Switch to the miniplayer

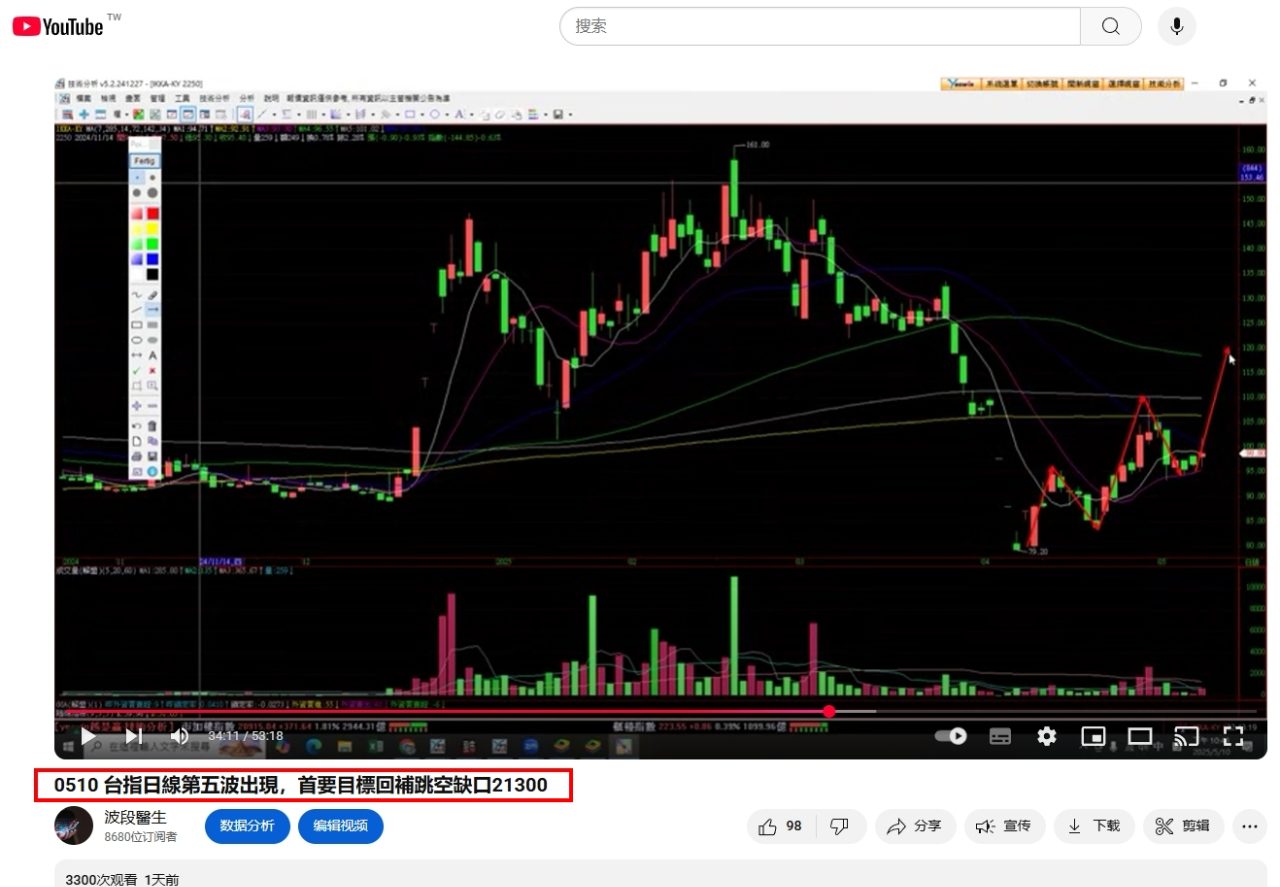click(x=1093, y=736)
